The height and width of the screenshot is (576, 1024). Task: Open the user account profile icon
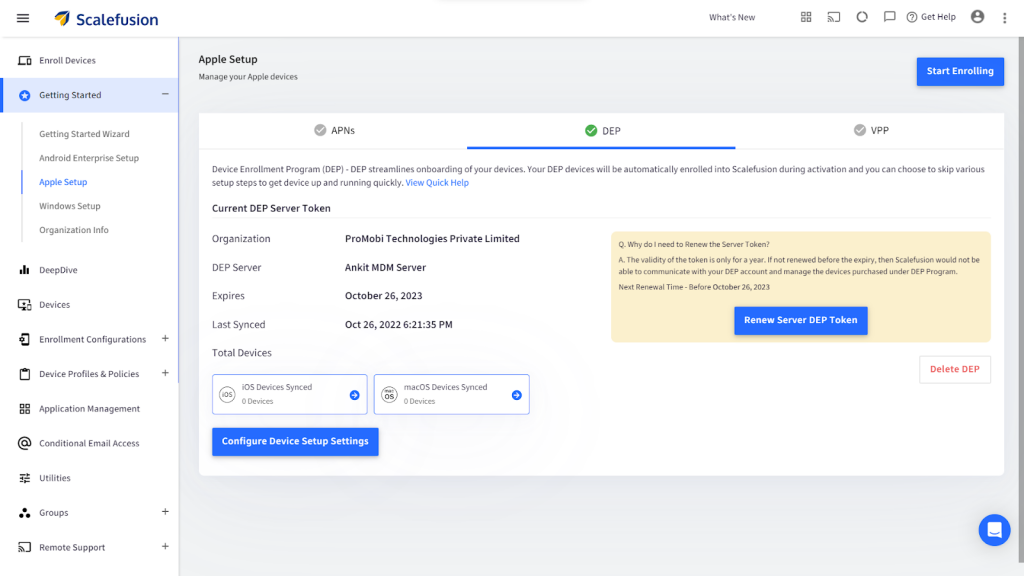[x=977, y=17]
